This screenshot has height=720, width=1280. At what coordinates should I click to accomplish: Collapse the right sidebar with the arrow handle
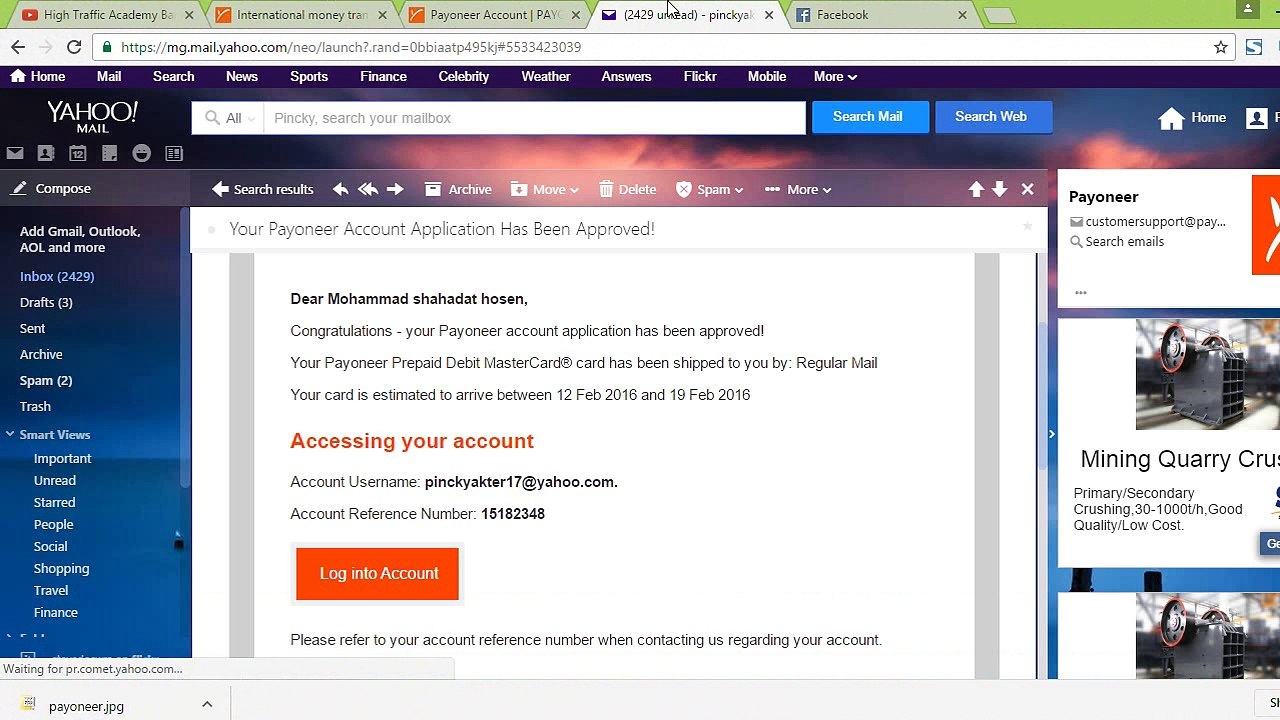click(1051, 434)
